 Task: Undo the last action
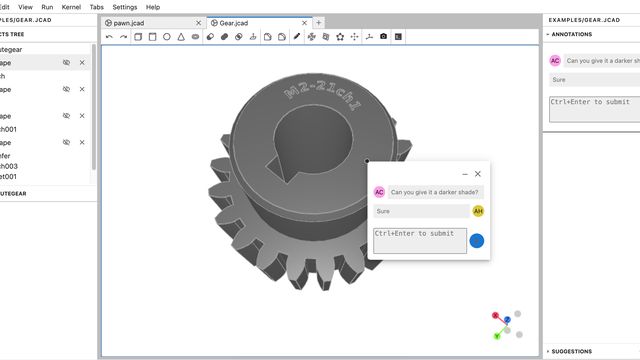tap(109, 37)
